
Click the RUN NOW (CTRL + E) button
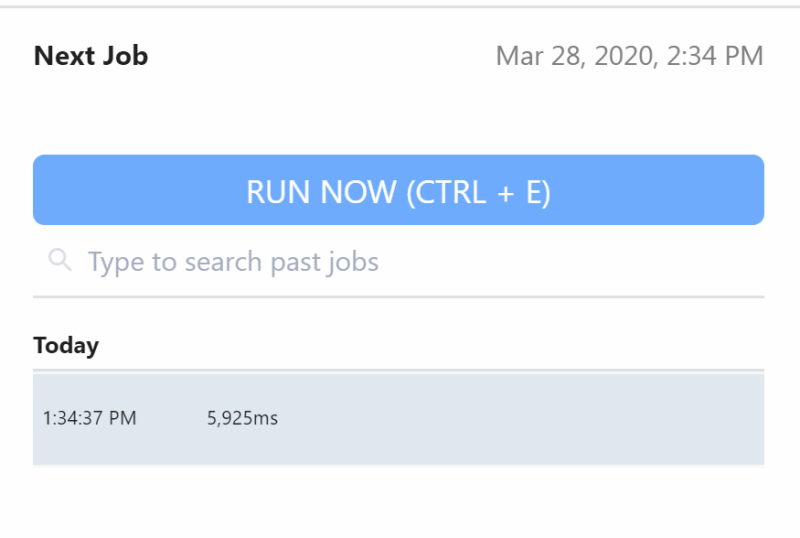click(398, 190)
